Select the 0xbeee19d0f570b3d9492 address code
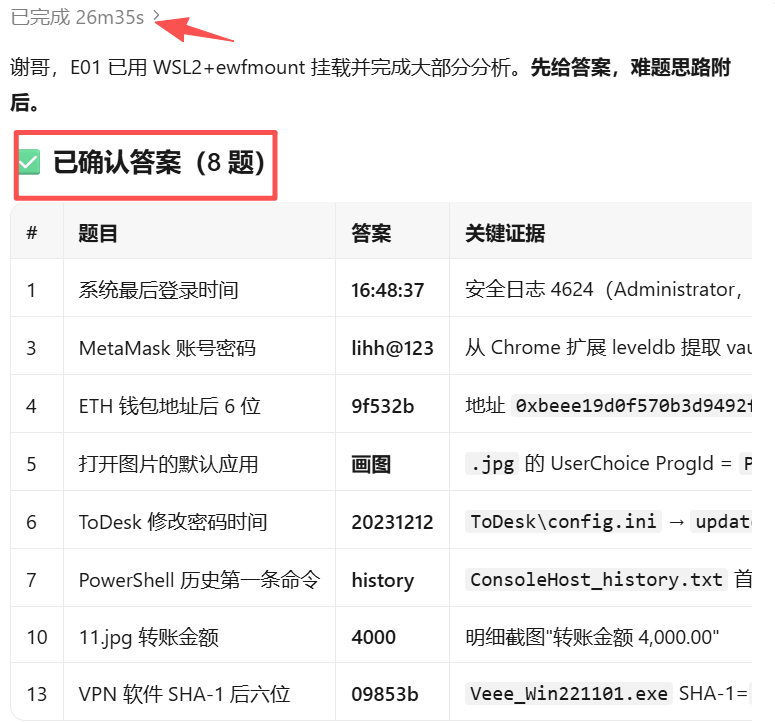 tap(632, 406)
